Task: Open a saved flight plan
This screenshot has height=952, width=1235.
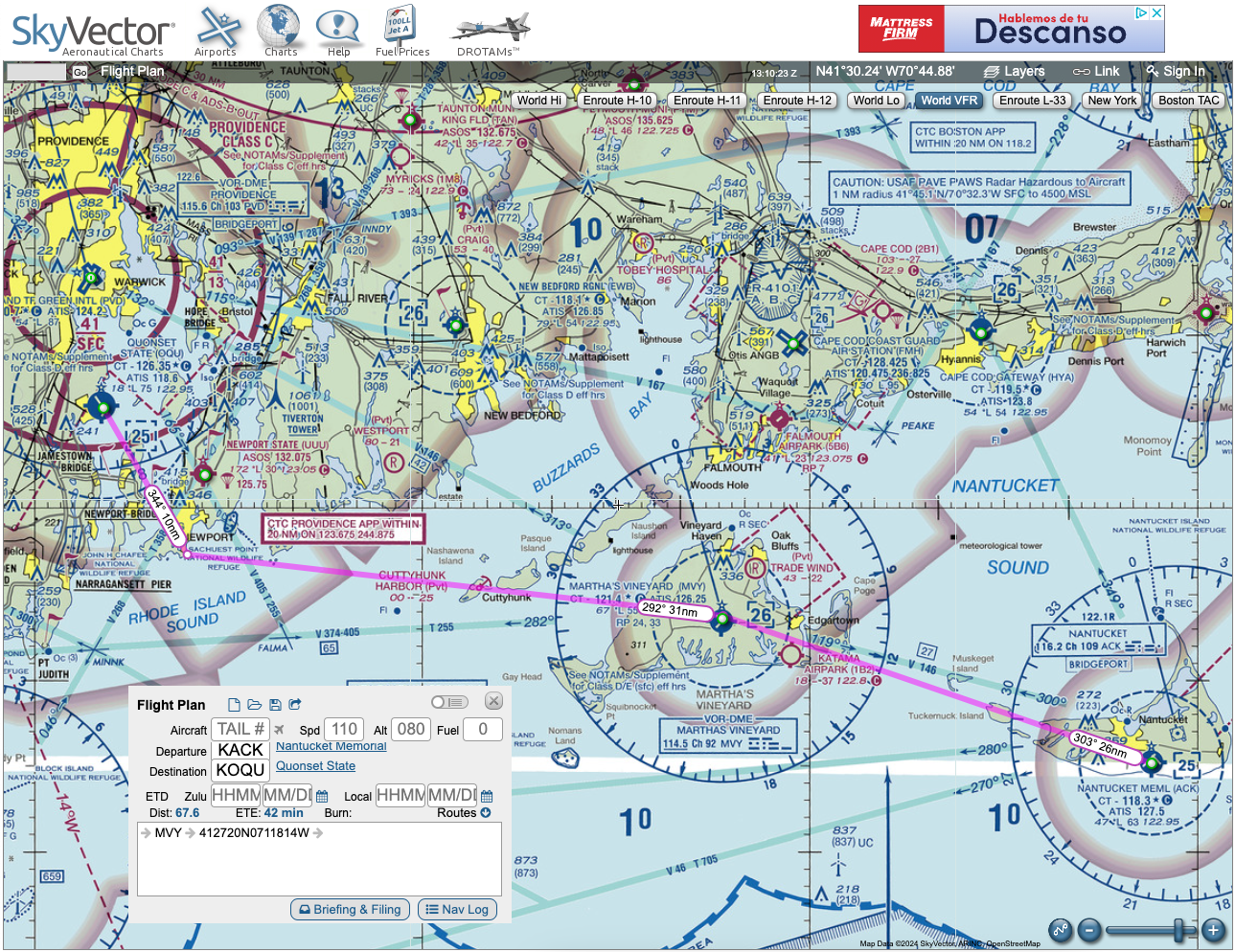Action: (x=254, y=704)
